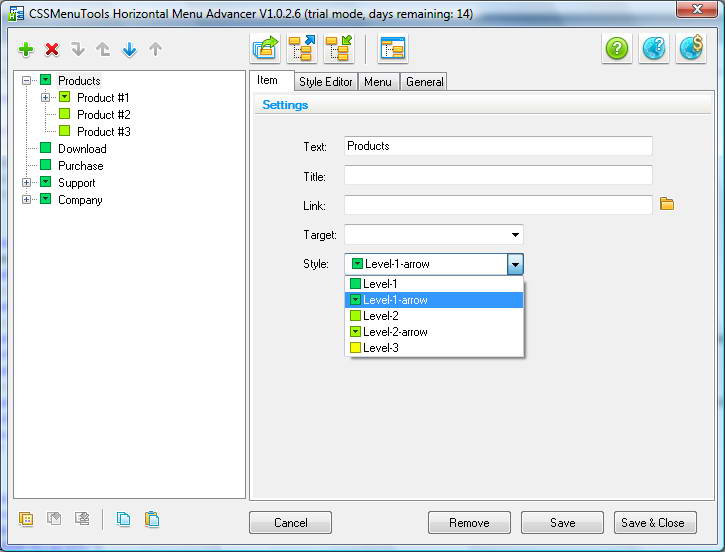Select Support in the tree
The image size is (725, 552).
[x=77, y=183]
